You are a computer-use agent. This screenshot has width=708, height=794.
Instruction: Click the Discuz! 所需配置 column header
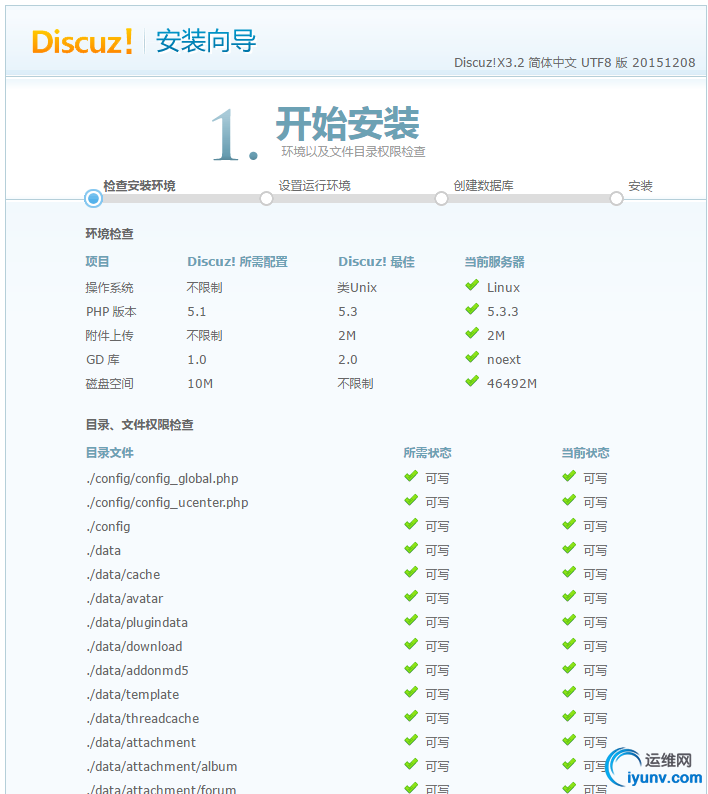tap(238, 262)
